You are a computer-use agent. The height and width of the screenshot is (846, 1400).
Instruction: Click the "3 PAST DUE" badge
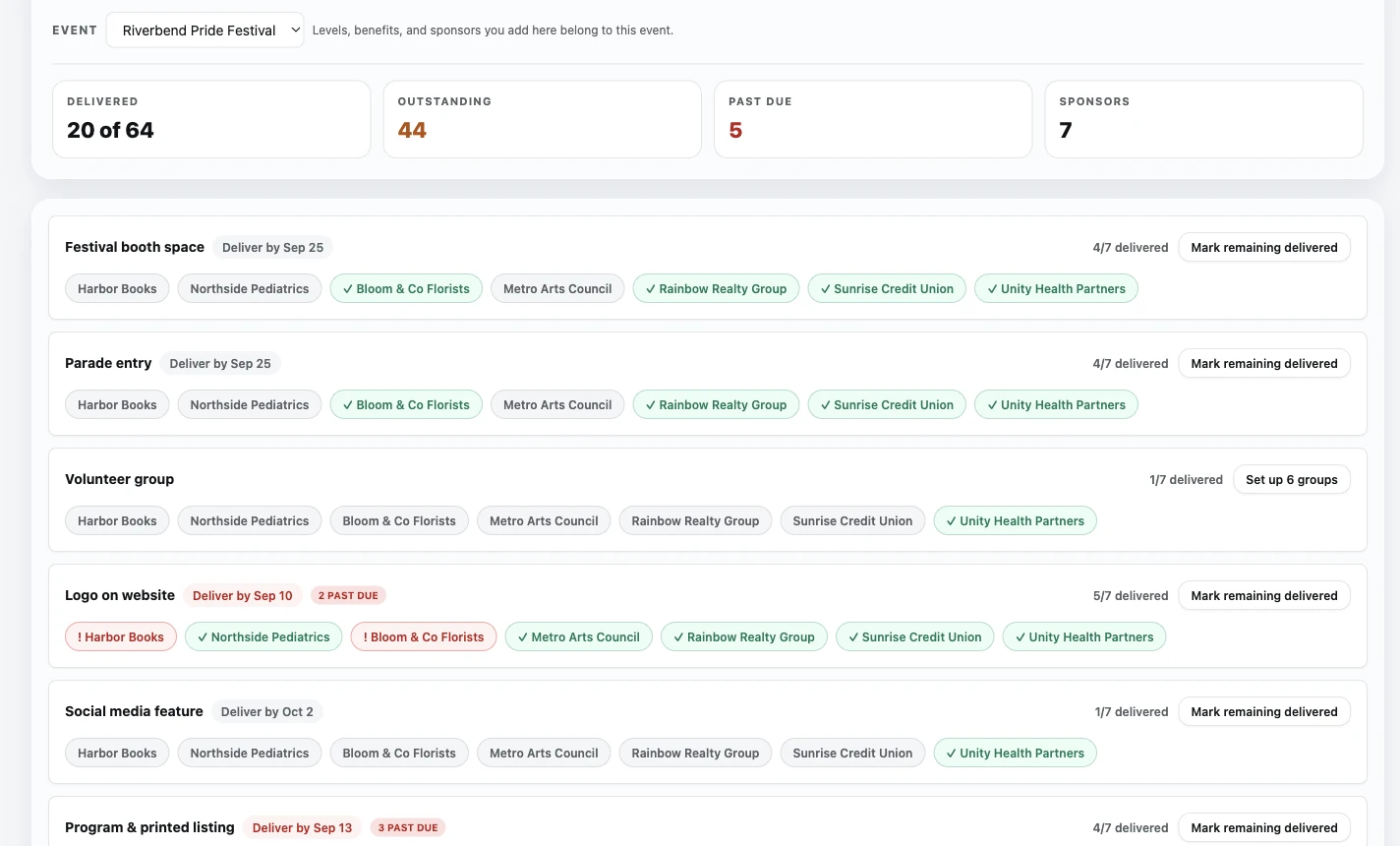[408, 828]
